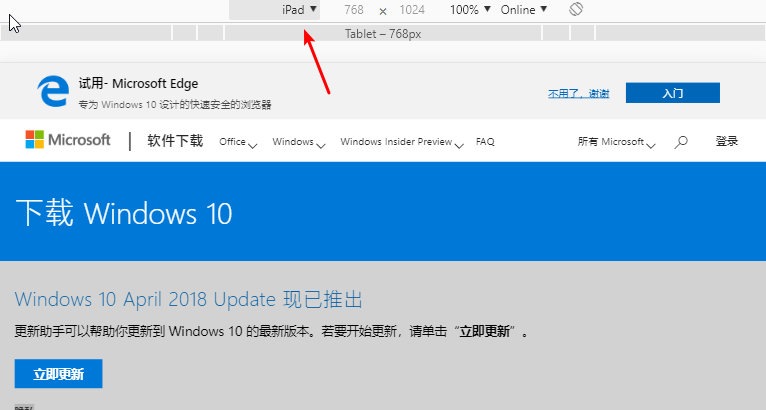This screenshot has width=766, height=410.
Task: Open the 100% zoom dropdown
Action: (x=470, y=10)
